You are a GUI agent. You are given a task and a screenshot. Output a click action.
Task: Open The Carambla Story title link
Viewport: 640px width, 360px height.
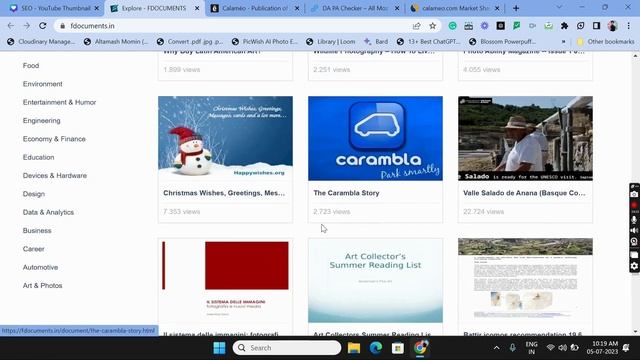click(346, 193)
